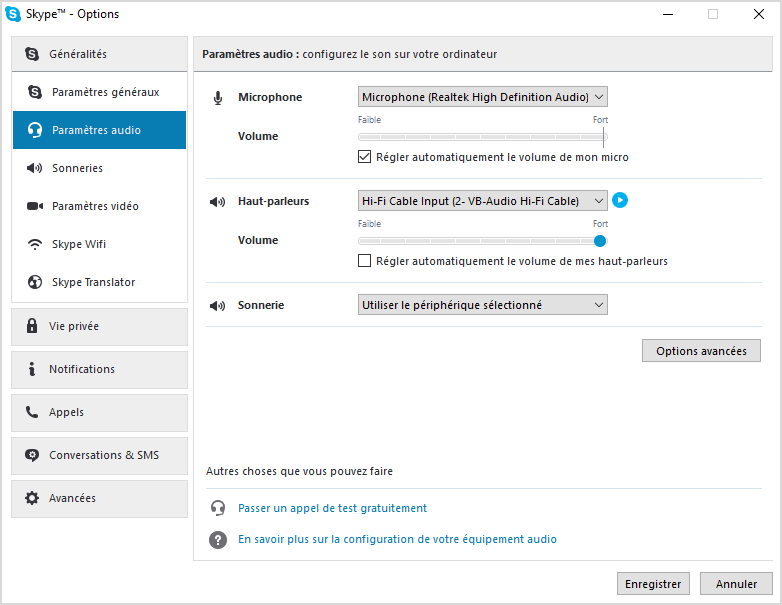The height and width of the screenshot is (605, 782).
Task: Click the speaker icon beside Sonneries
Action: coord(34,168)
